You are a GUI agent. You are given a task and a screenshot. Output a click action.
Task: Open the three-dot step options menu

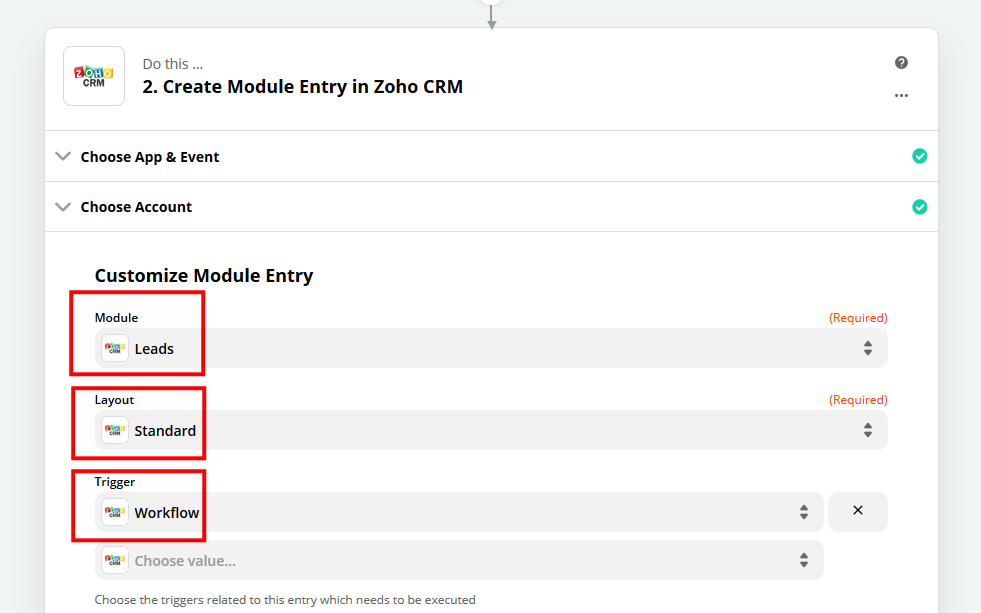coord(901,96)
